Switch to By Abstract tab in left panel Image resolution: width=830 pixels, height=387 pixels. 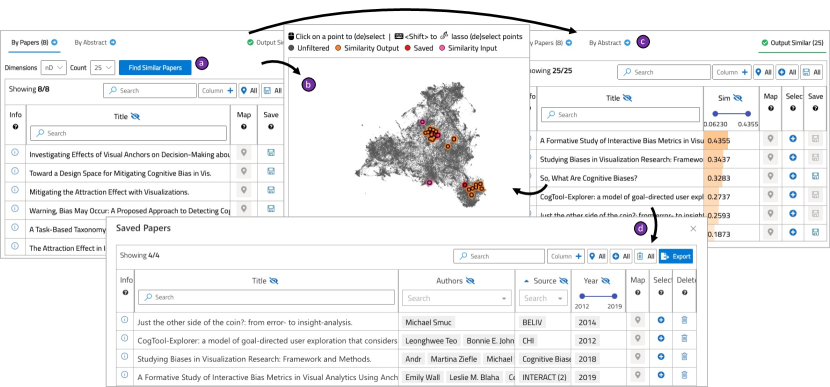pyautogui.click(x=95, y=42)
